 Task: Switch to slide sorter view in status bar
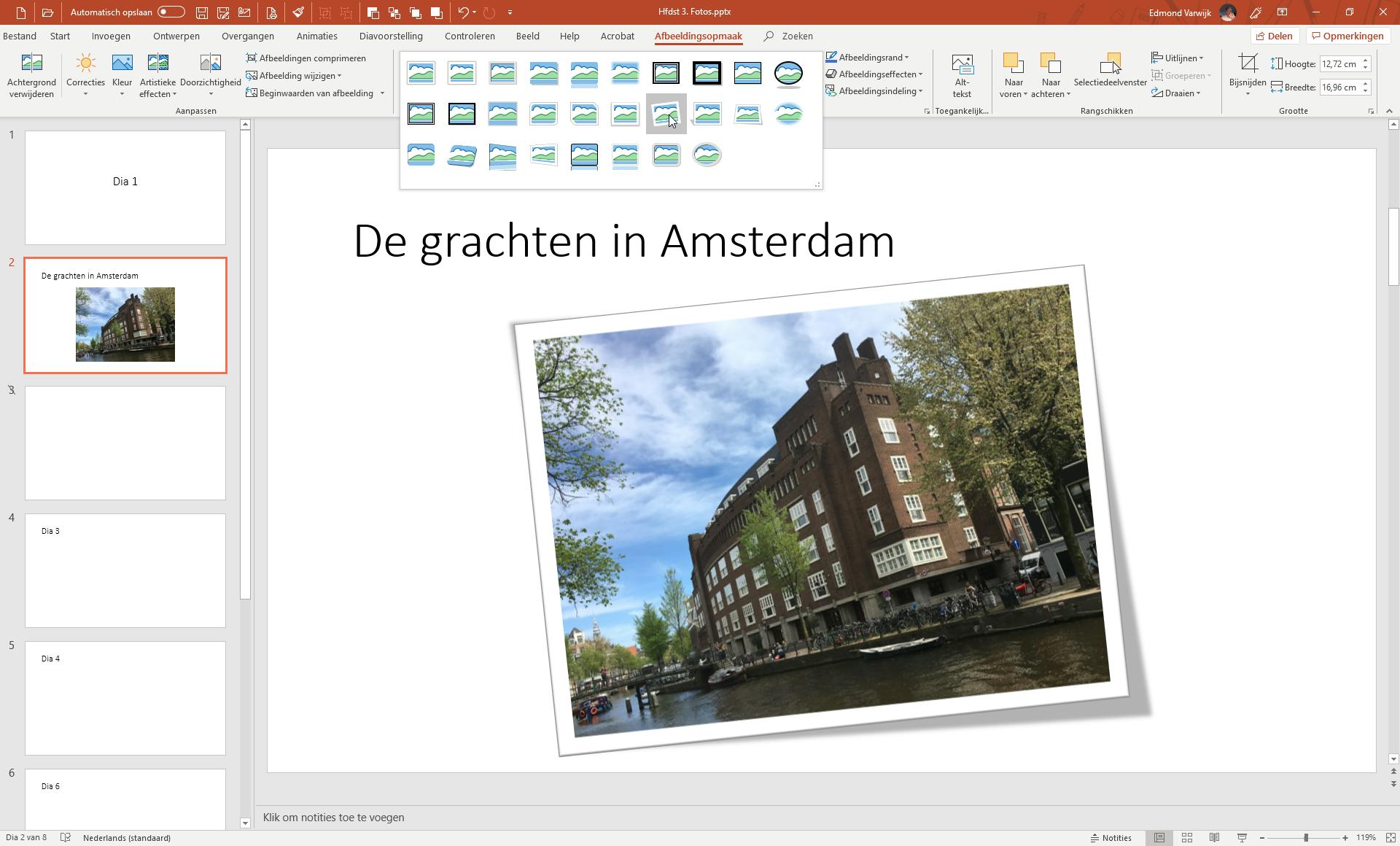coord(1186,838)
